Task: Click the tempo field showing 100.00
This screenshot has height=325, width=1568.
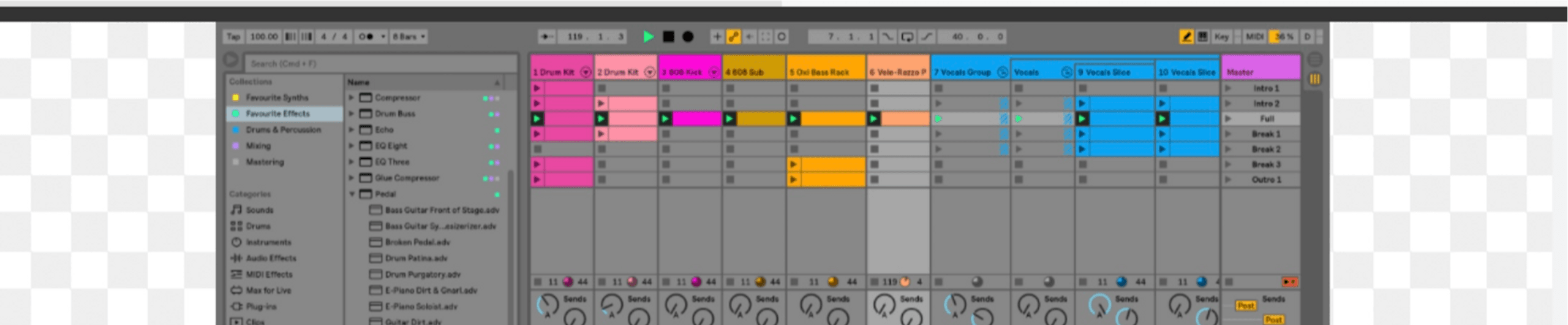Action: [x=264, y=37]
